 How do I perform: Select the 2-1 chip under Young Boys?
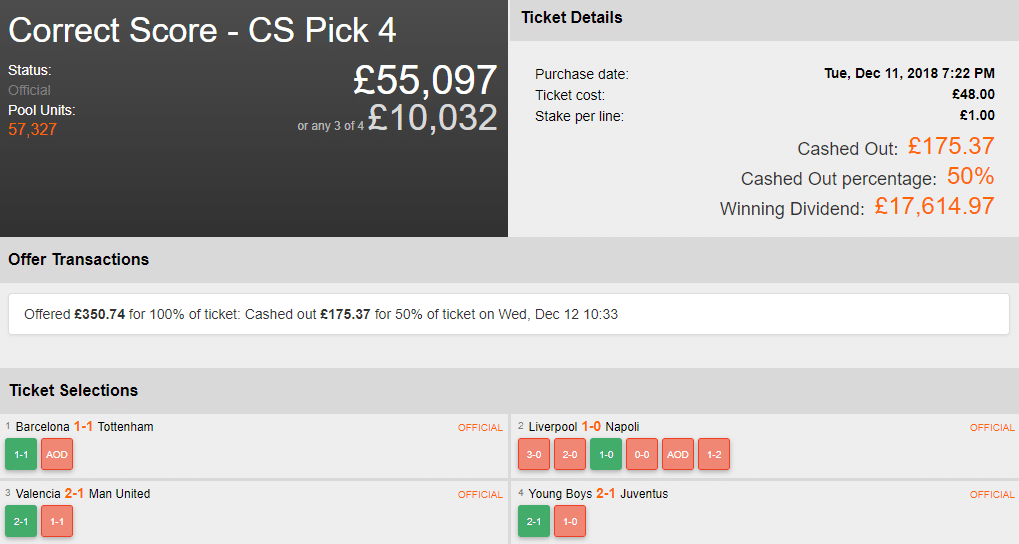coord(534,521)
